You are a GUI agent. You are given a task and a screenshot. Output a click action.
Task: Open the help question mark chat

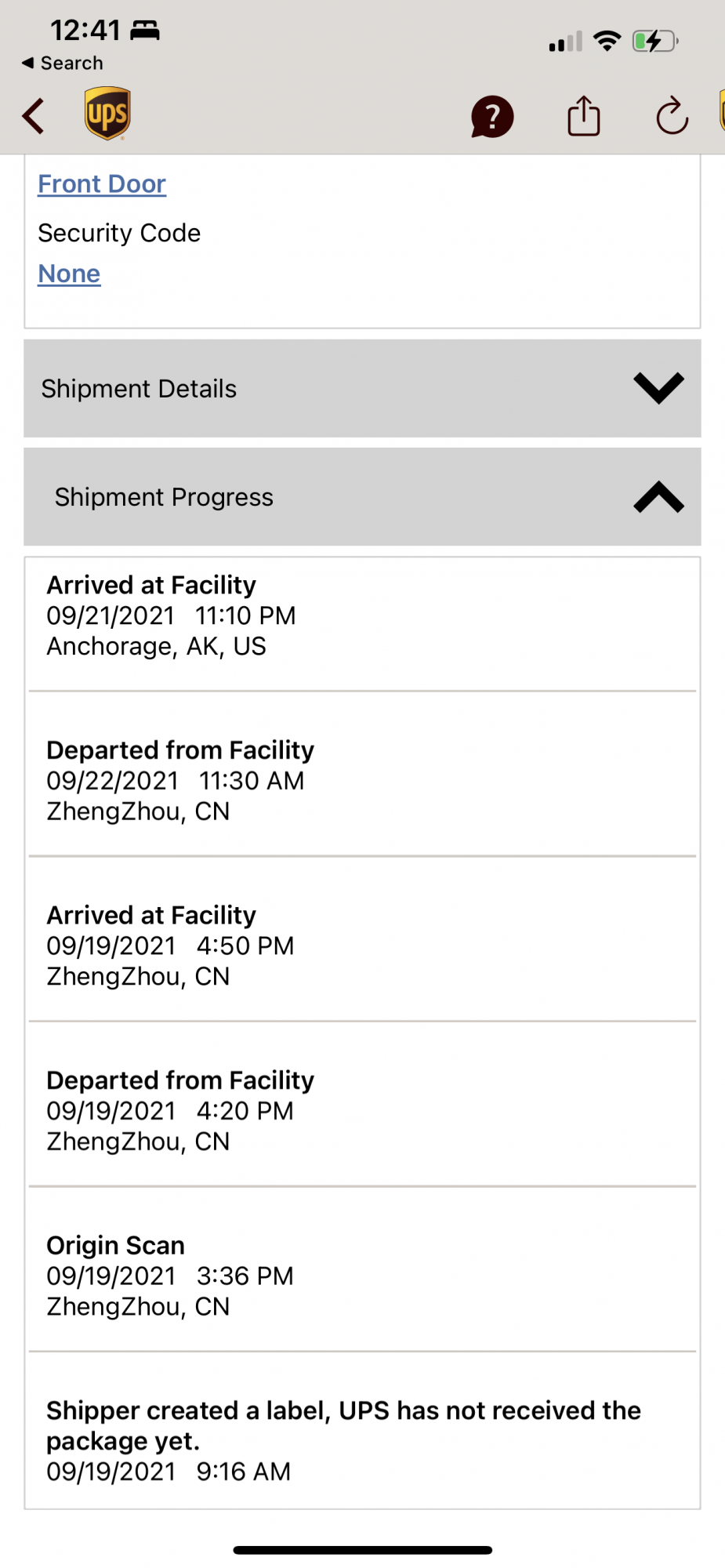491,117
